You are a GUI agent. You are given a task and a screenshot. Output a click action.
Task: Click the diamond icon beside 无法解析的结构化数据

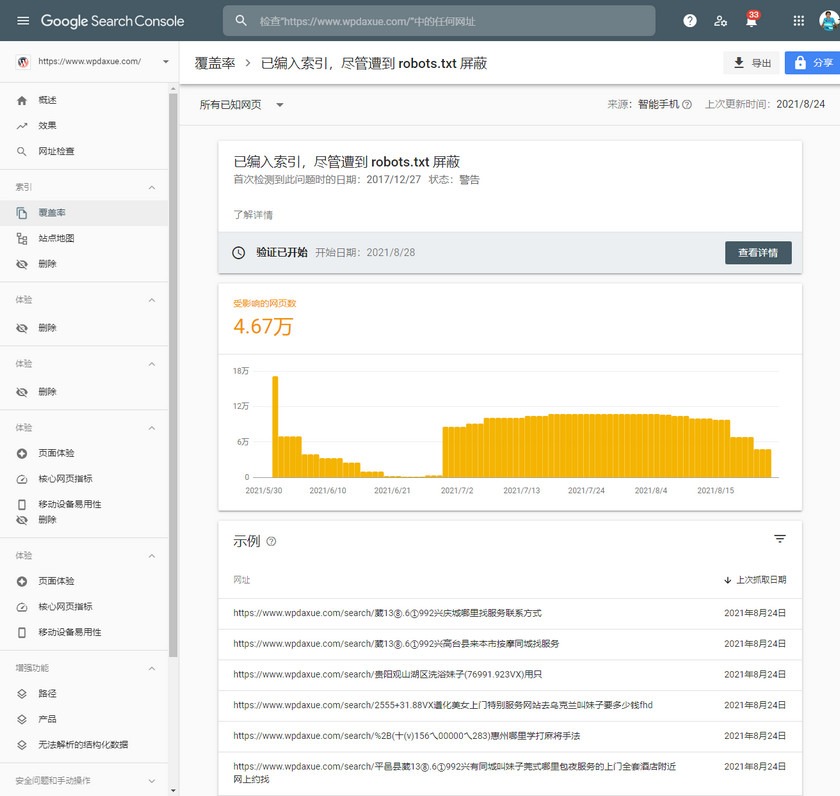[21, 745]
